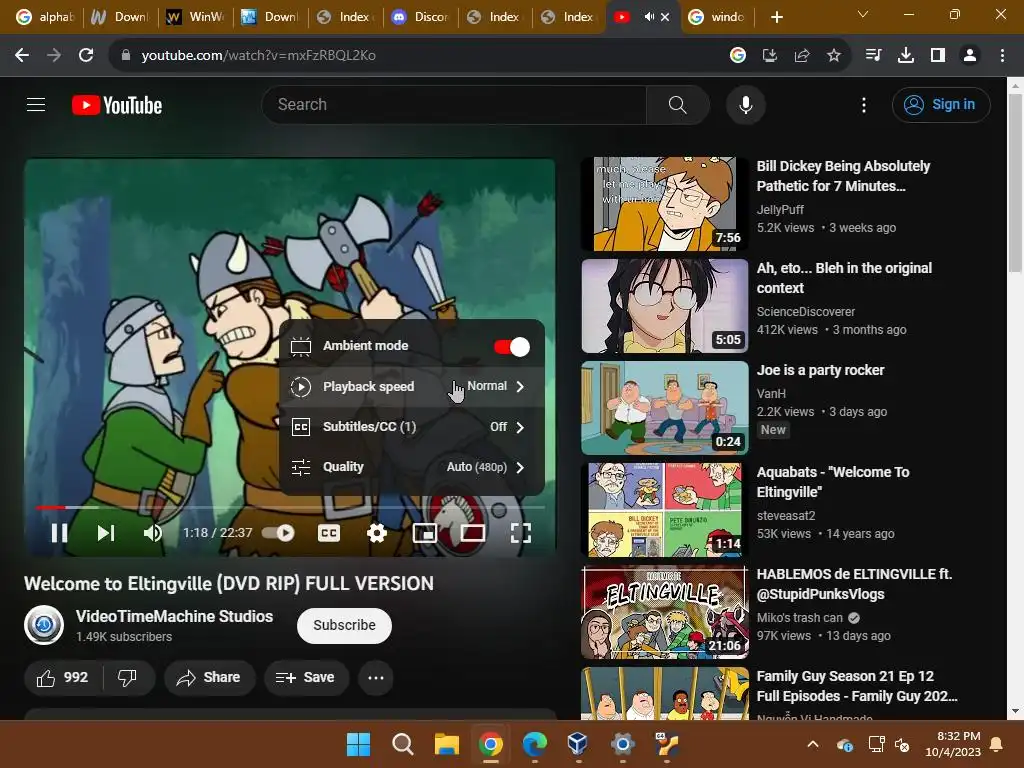1024x768 pixels.
Task: Skip to the next video
Action: (106, 533)
